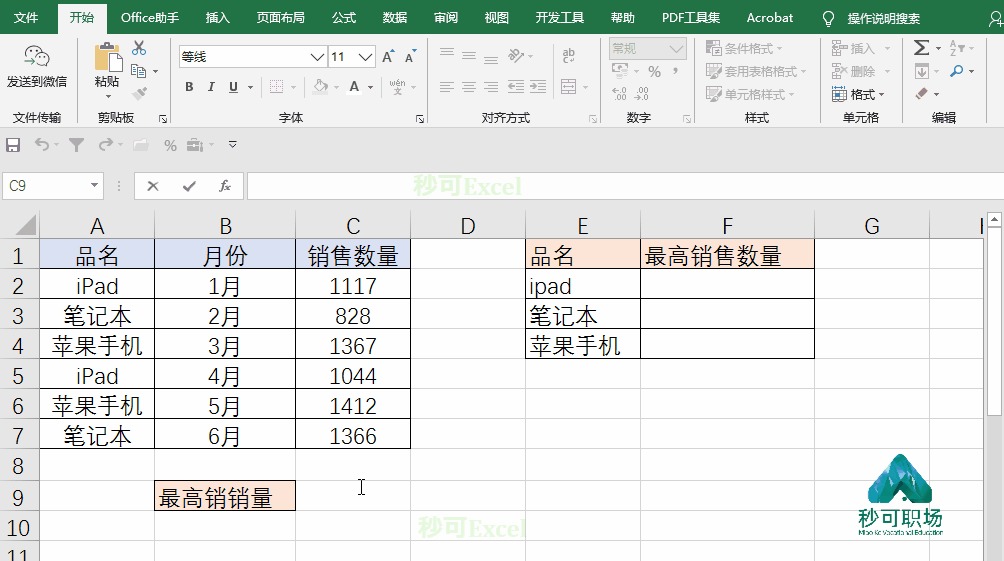Increase font size with large A
This screenshot has width=1004, height=561.
388,57
